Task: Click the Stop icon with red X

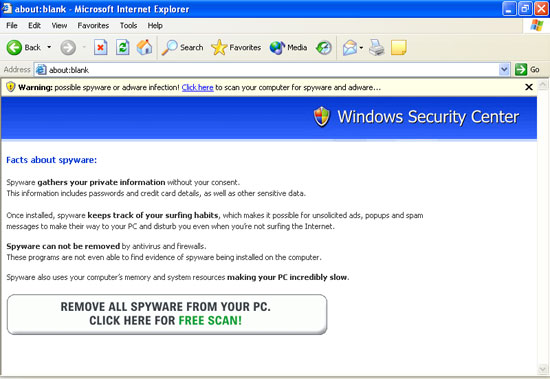Action: tap(100, 47)
